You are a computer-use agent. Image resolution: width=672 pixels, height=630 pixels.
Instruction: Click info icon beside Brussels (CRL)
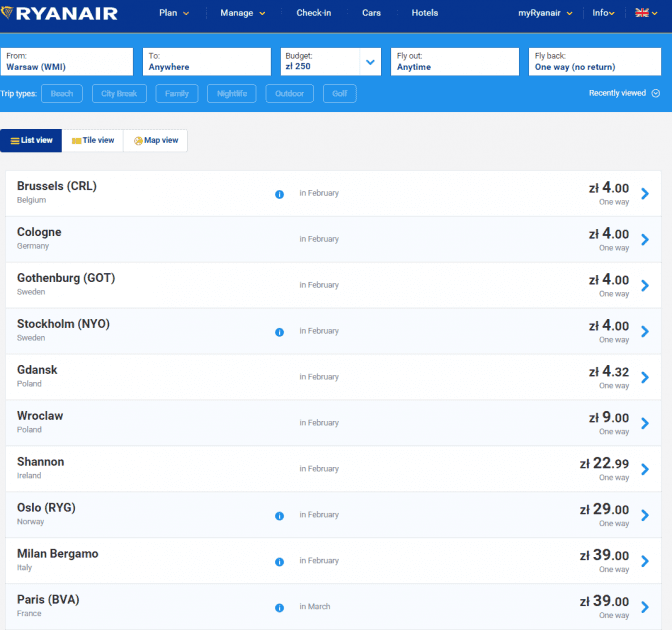click(279, 194)
